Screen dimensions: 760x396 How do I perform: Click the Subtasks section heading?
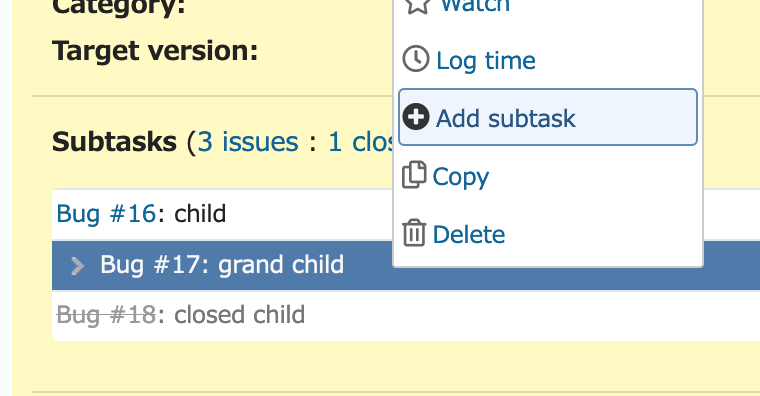[x=114, y=142]
